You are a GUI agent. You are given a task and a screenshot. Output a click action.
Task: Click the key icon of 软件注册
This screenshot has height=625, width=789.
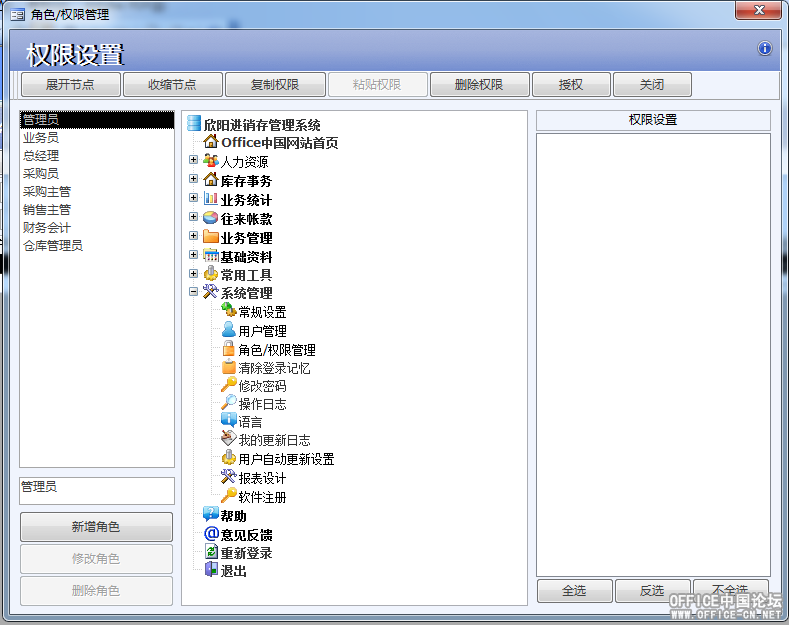pyautogui.click(x=228, y=496)
